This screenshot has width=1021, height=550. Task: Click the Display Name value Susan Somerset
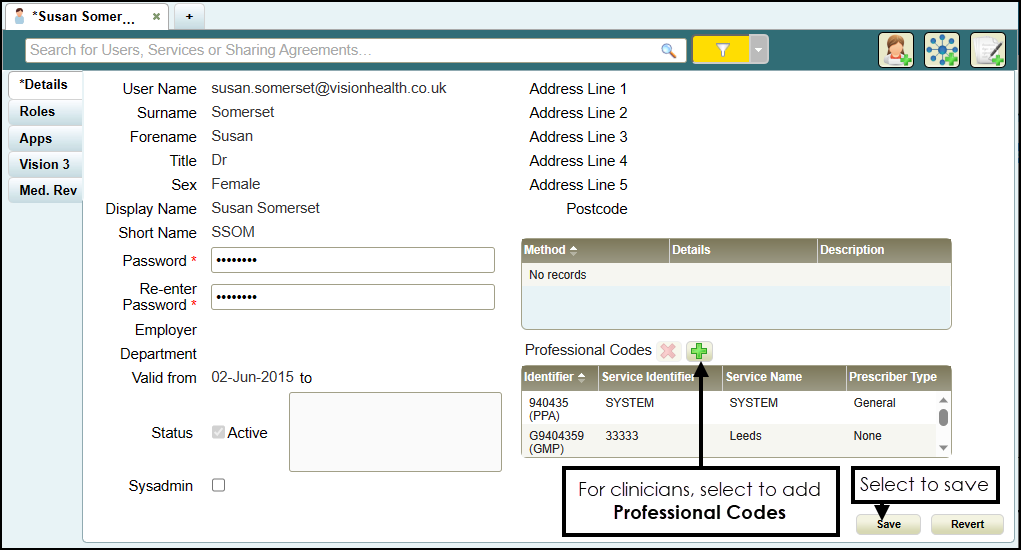click(266, 208)
